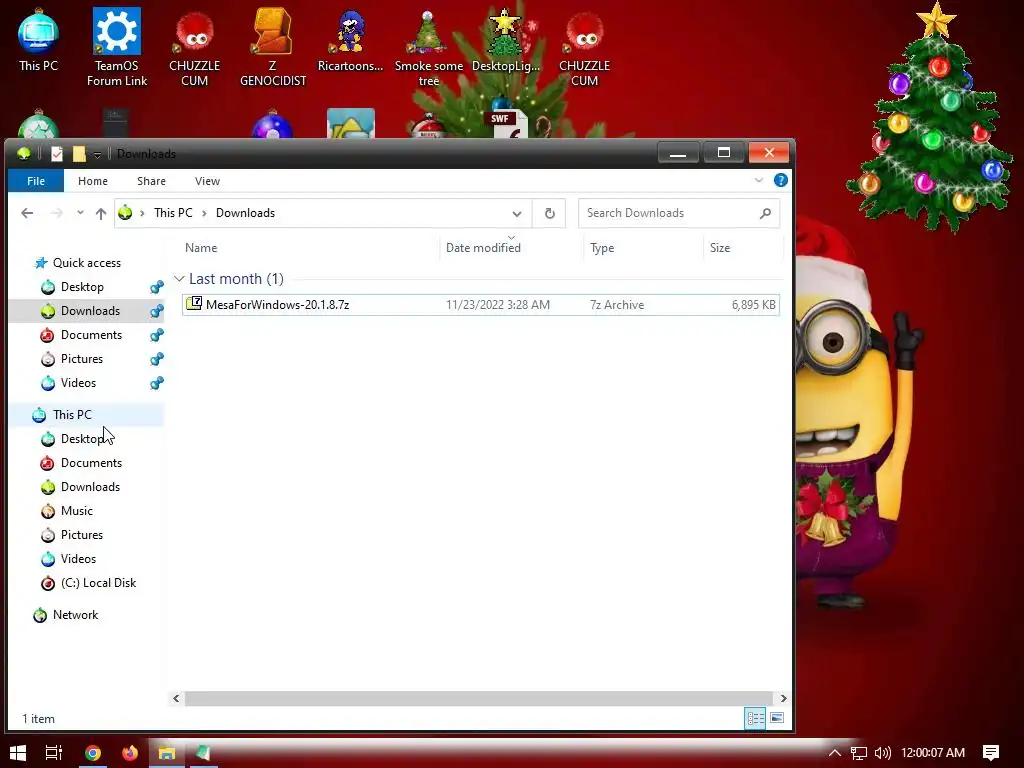Open DesktopLig... desktop shortcut
Image resolution: width=1024 pixels, height=768 pixels.
[x=506, y=40]
